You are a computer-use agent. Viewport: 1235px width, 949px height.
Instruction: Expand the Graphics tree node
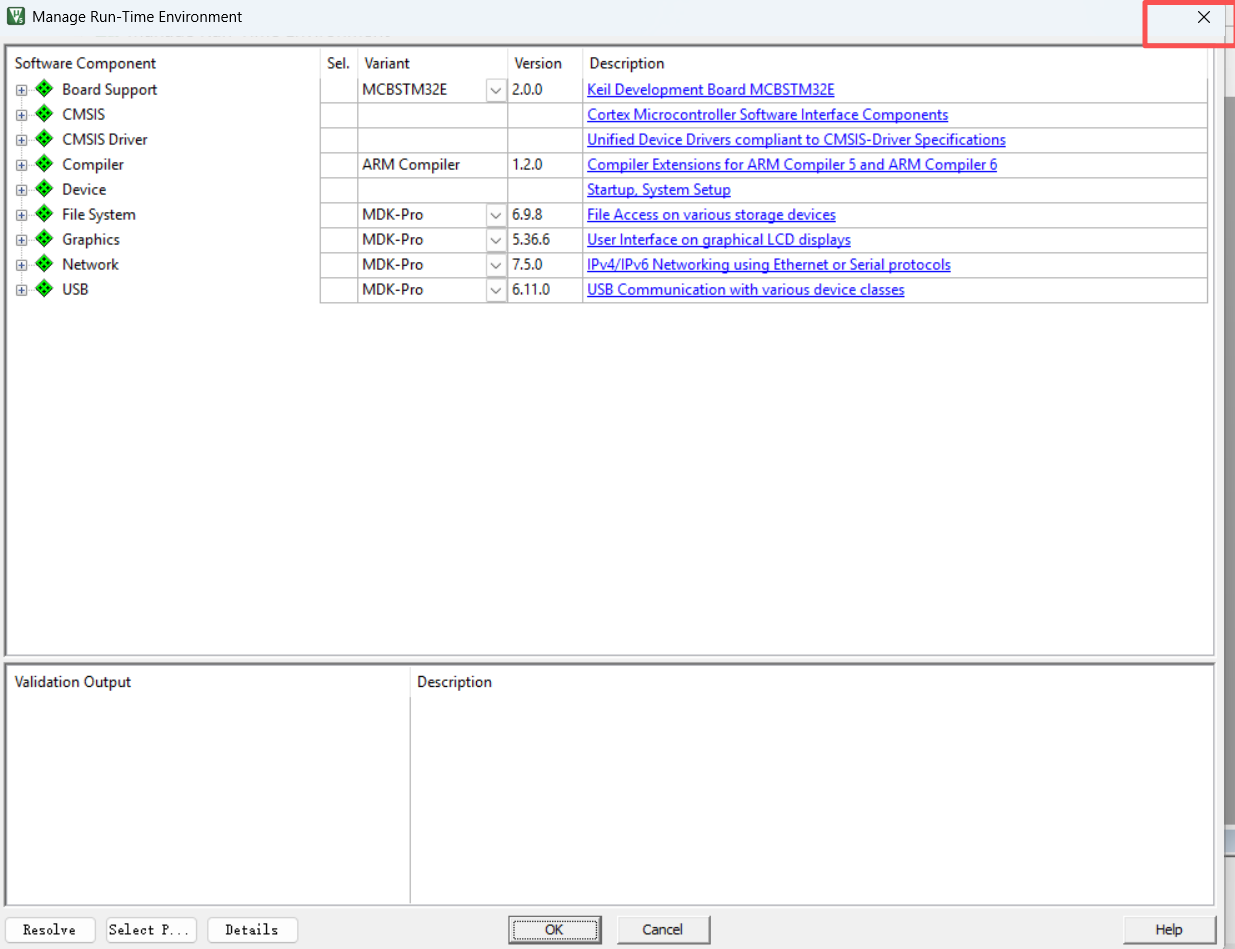(x=21, y=240)
